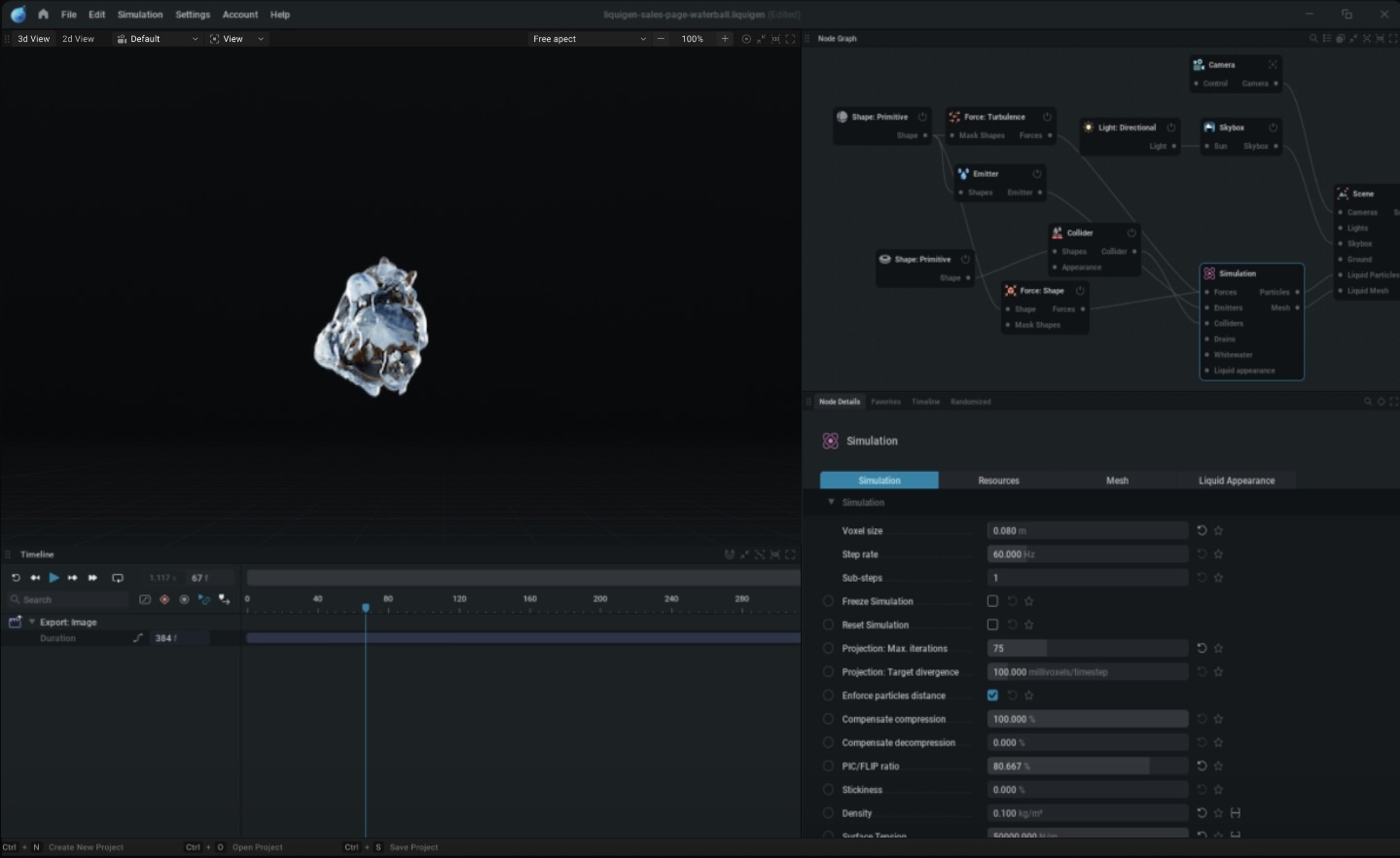The image size is (1400, 858).
Task: Open the Settings menu
Action: click(193, 15)
